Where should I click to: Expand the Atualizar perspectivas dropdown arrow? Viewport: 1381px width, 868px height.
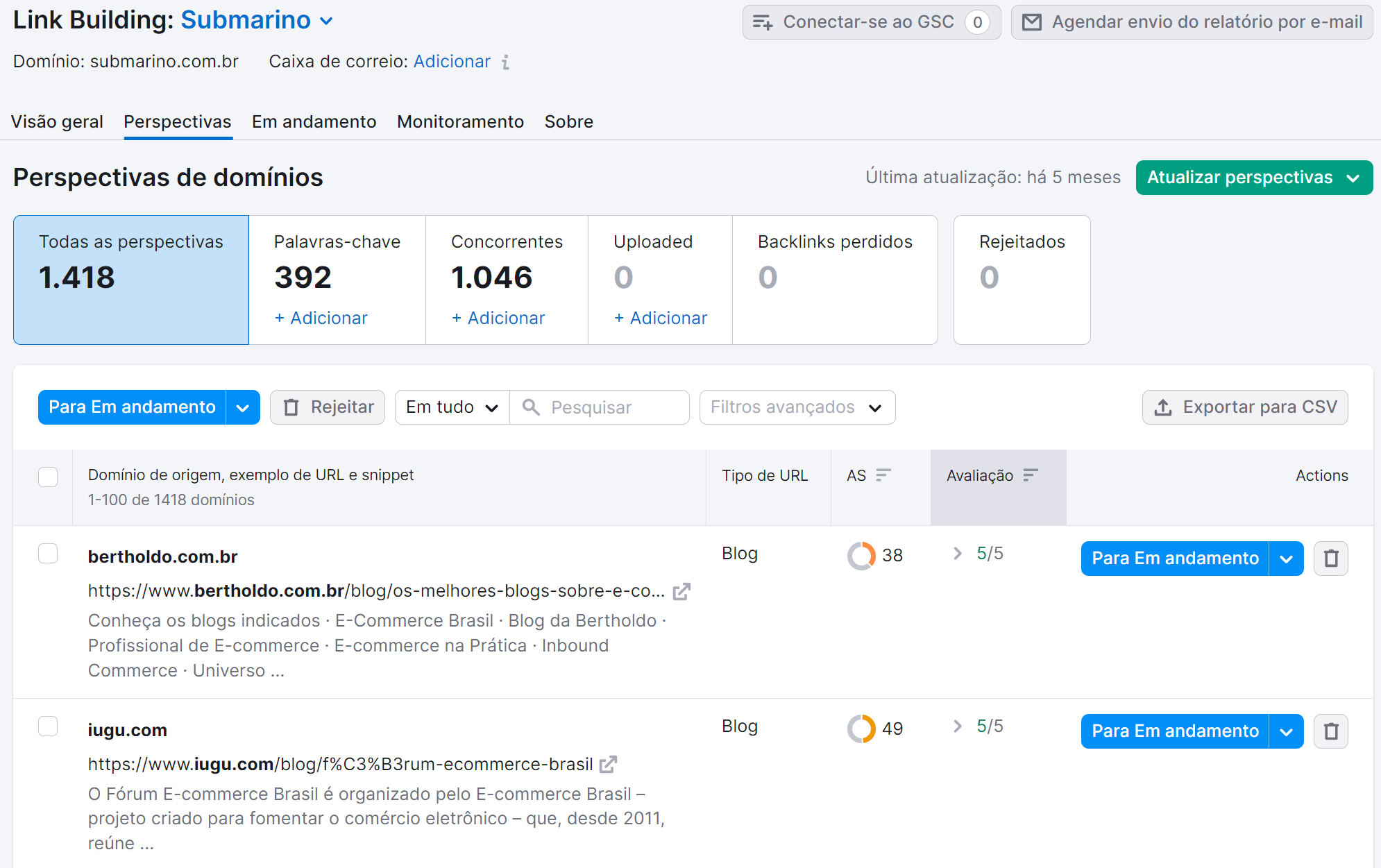coord(1353,178)
